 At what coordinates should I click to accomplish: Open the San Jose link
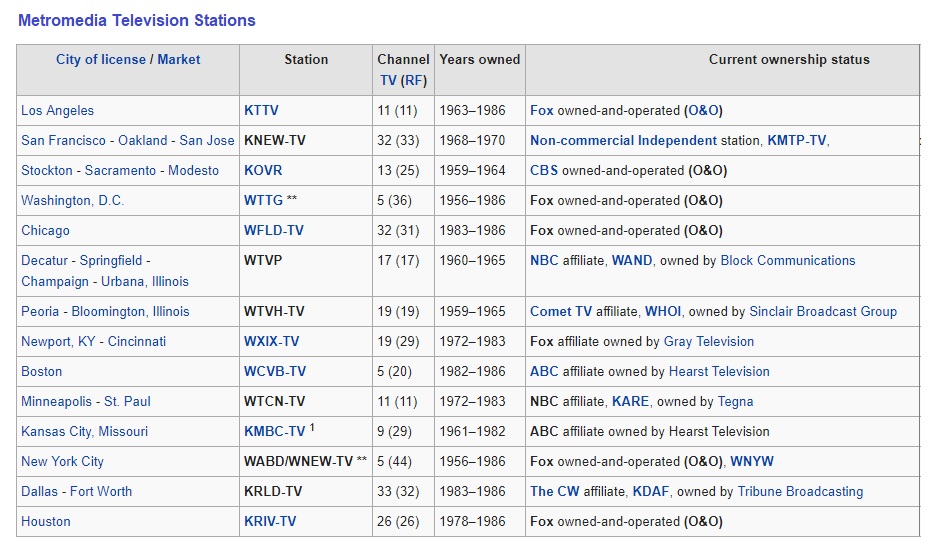(x=207, y=141)
